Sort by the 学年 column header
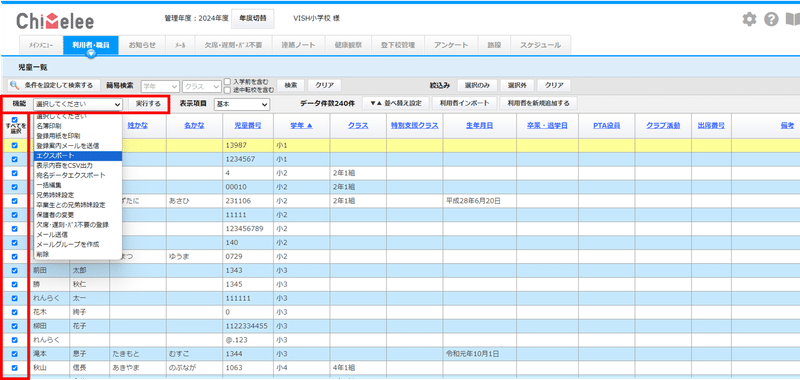Viewport: 800px width, 380px height. coord(301,125)
